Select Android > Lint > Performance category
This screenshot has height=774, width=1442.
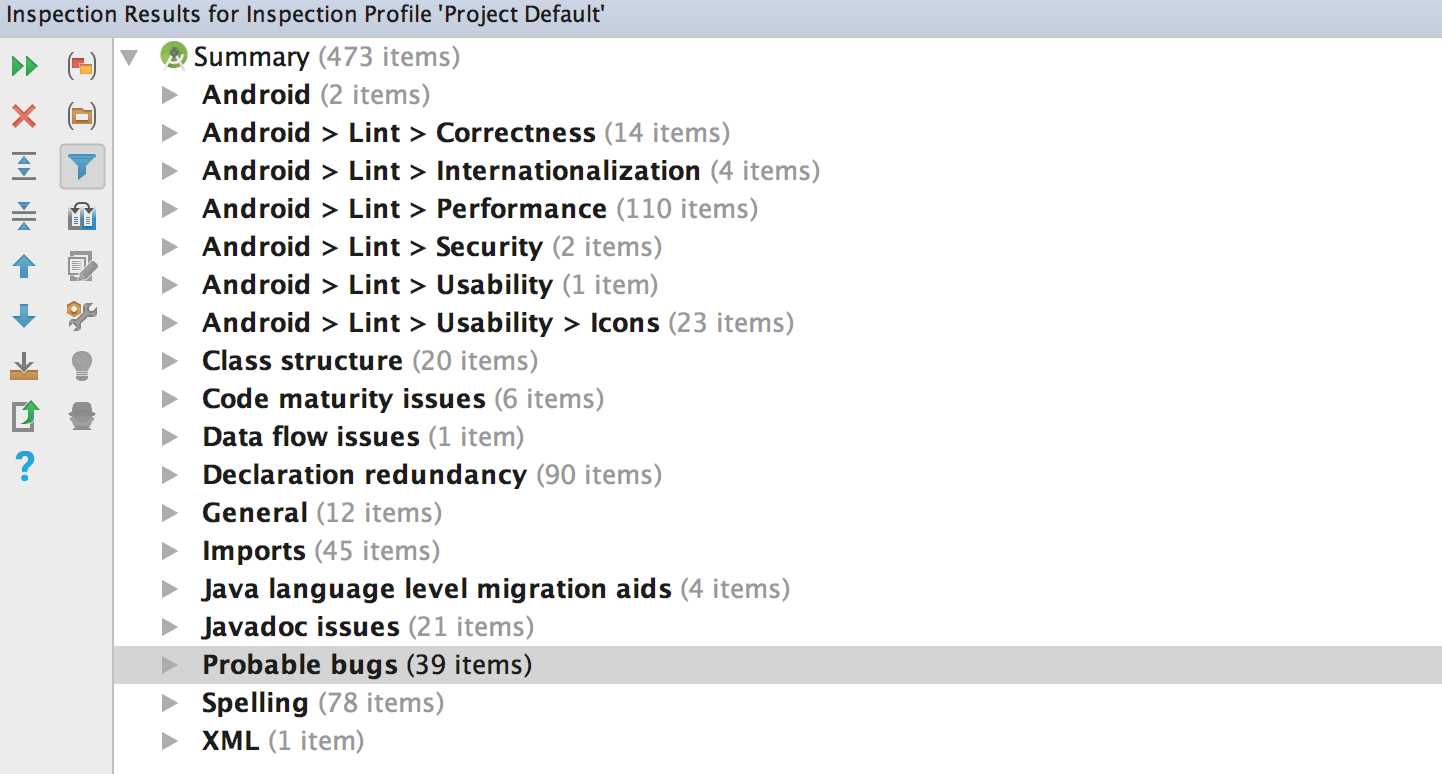point(404,209)
